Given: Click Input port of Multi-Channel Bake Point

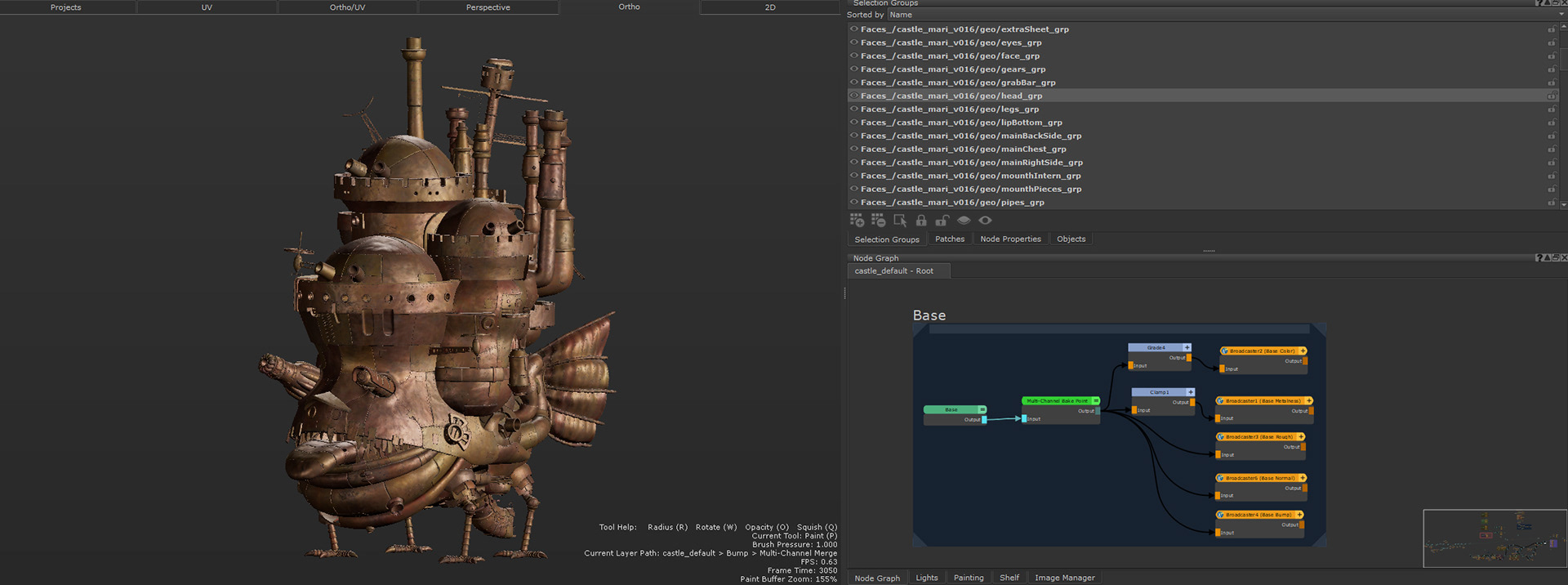Looking at the screenshot, I should point(1024,418).
